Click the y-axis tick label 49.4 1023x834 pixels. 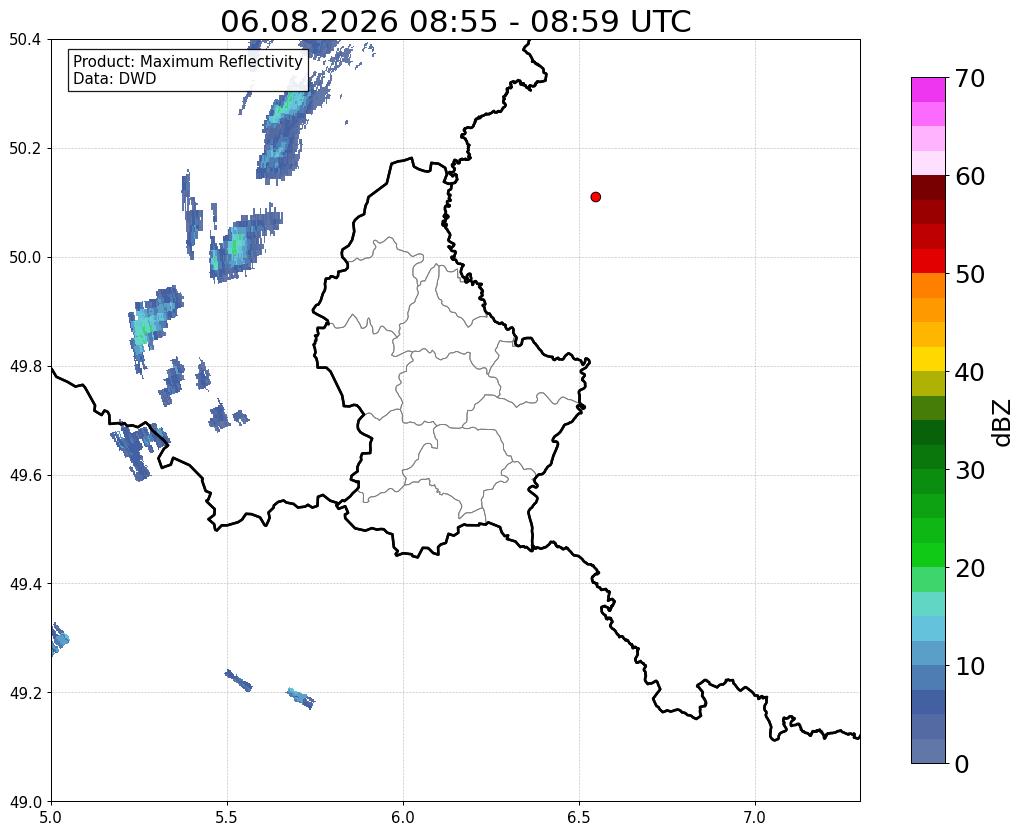[x=25, y=584]
